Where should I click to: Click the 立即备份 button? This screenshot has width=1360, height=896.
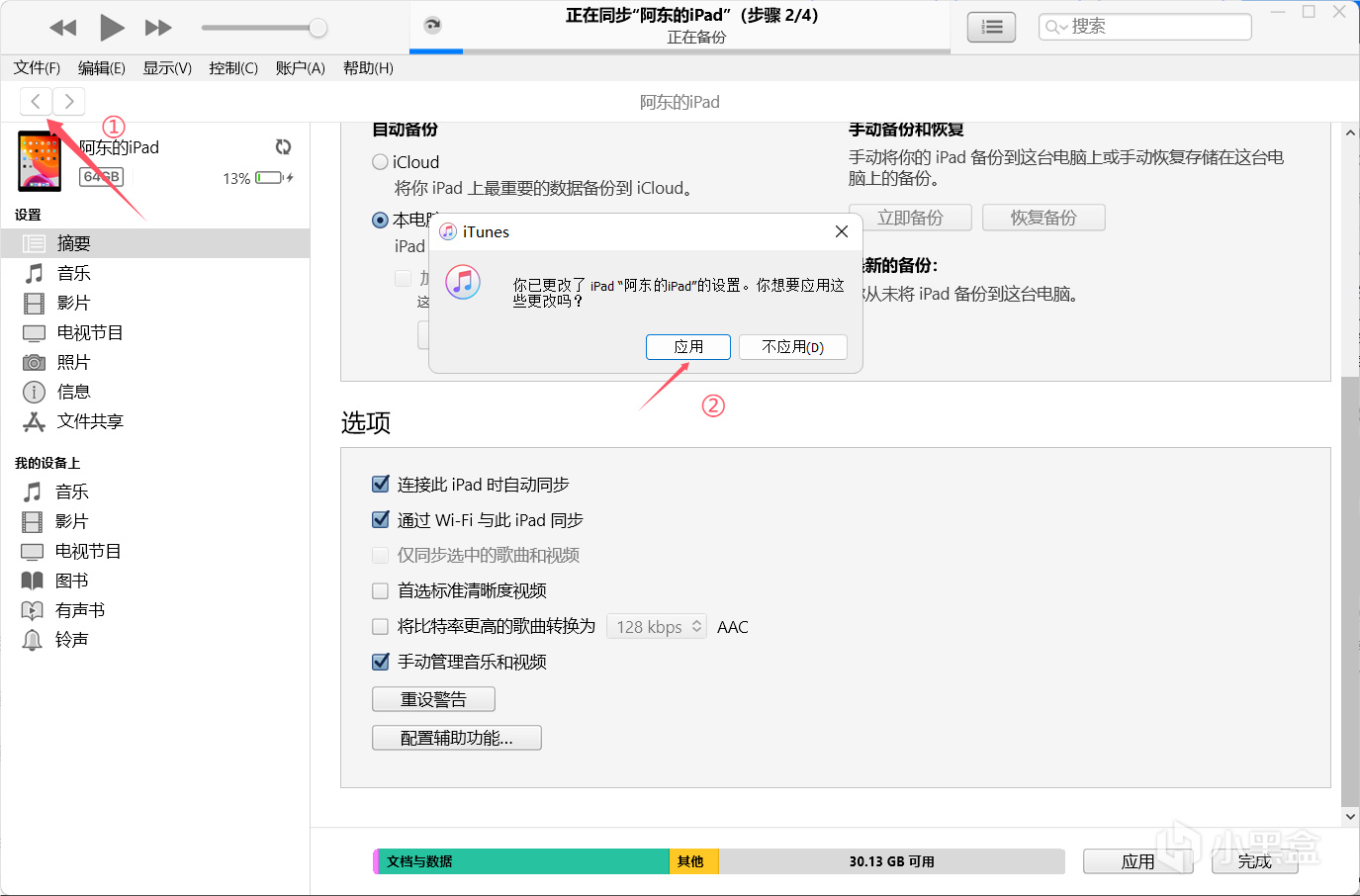(x=910, y=218)
